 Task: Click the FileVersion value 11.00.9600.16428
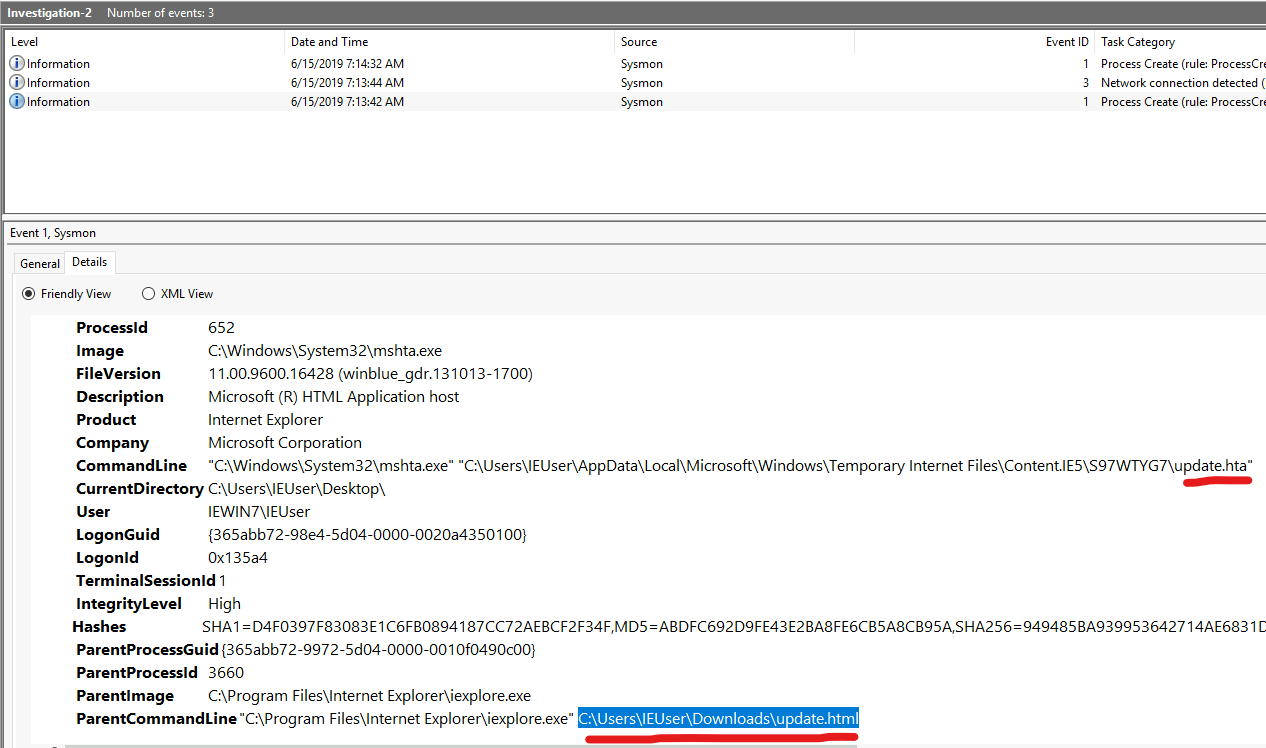pos(370,374)
